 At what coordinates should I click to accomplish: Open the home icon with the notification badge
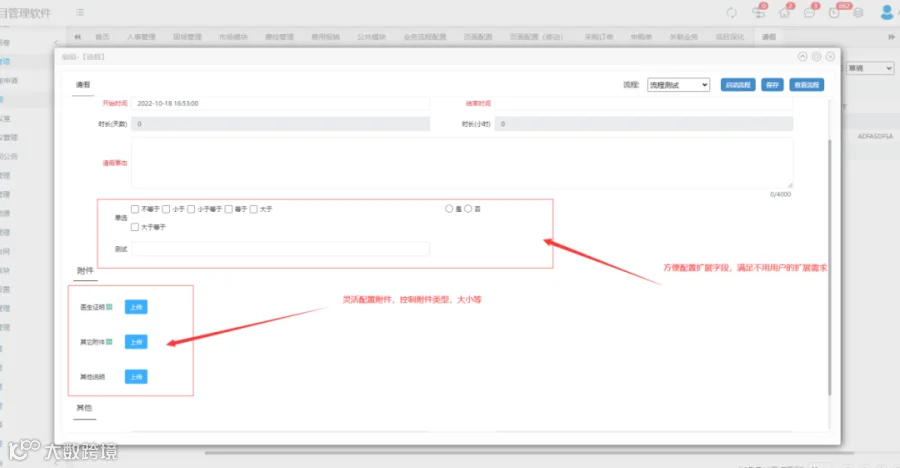[x=784, y=13]
